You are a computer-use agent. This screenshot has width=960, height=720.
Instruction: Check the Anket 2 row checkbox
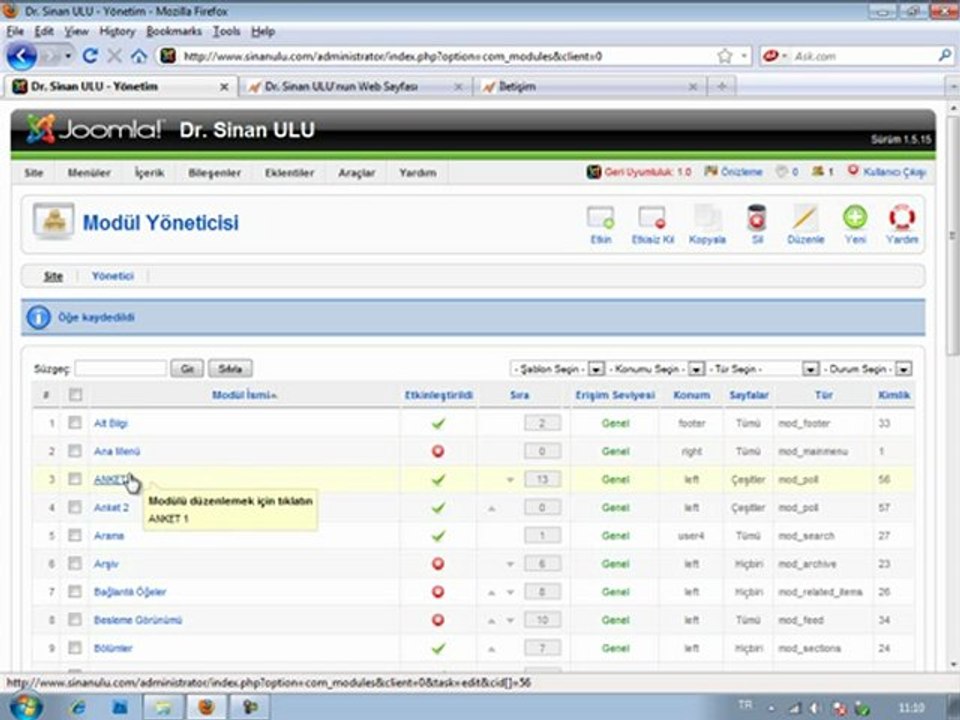coord(75,507)
